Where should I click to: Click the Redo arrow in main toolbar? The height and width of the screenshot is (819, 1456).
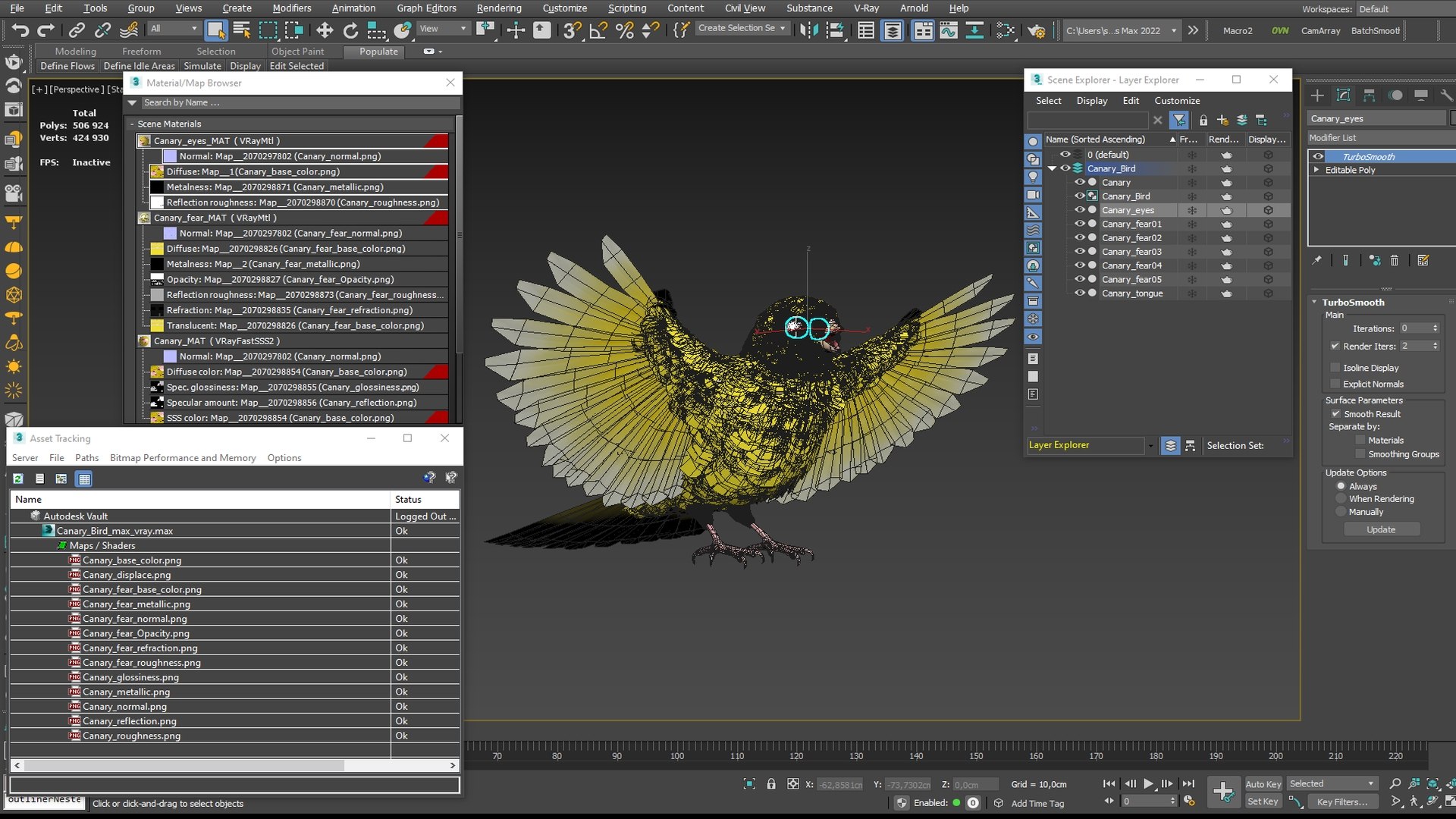pos(46,30)
